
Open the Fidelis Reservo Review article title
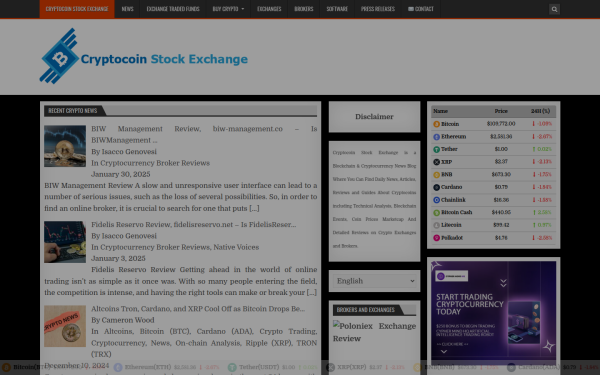pos(194,225)
